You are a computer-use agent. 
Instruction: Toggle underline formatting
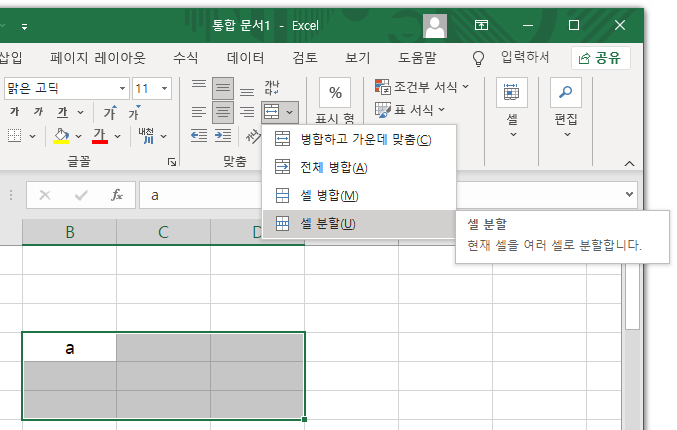click(x=63, y=113)
